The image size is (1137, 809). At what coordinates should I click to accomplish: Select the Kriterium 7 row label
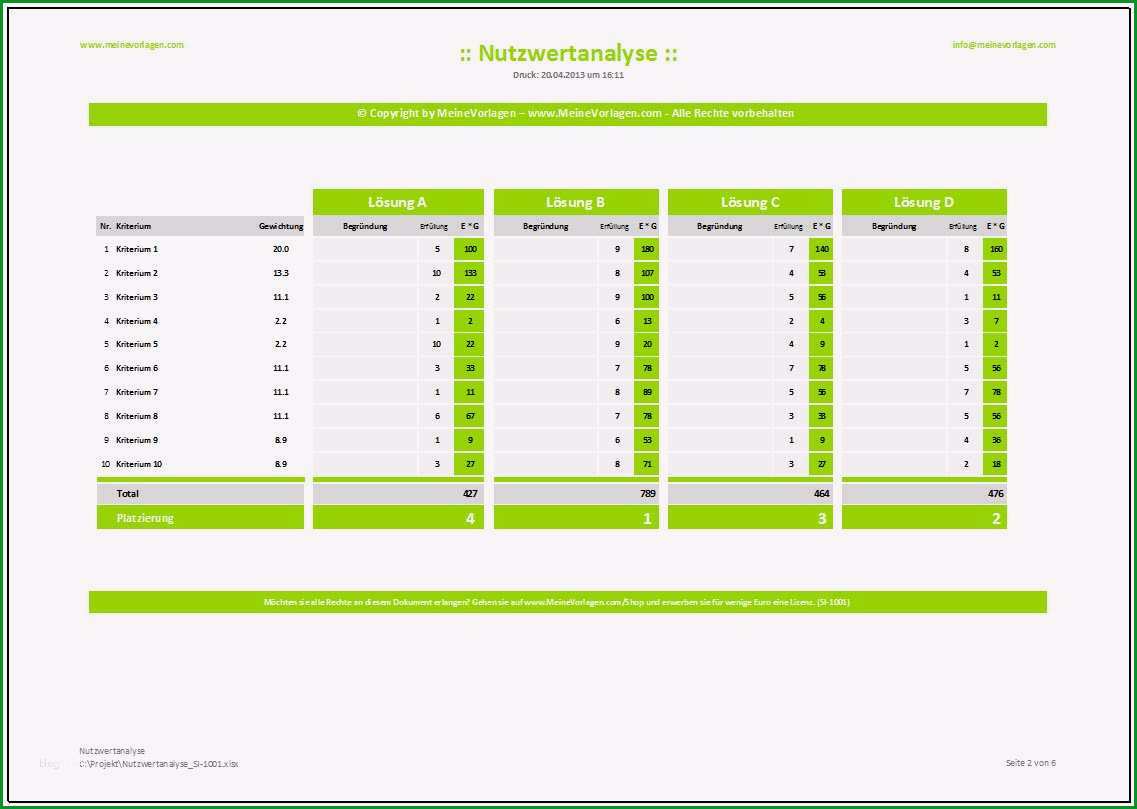point(137,391)
